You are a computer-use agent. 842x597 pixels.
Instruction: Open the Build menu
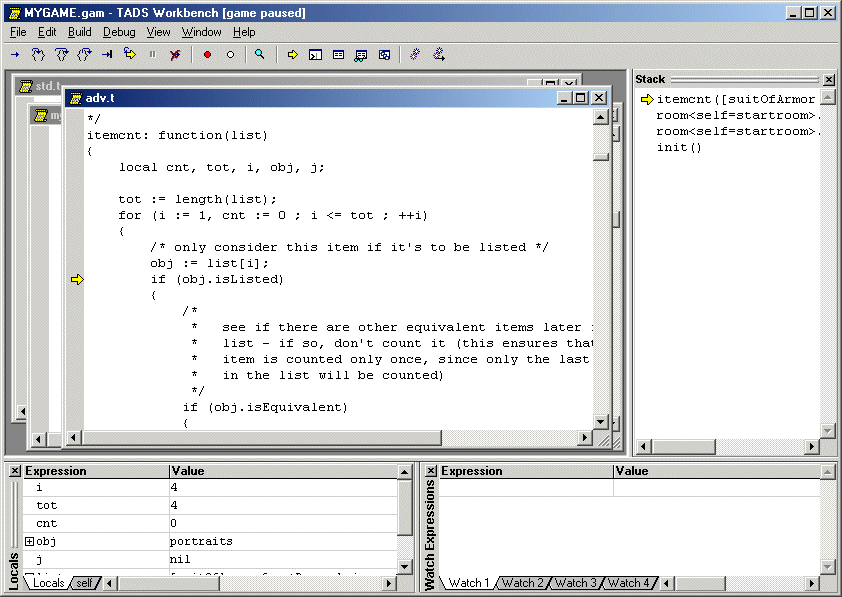[80, 32]
